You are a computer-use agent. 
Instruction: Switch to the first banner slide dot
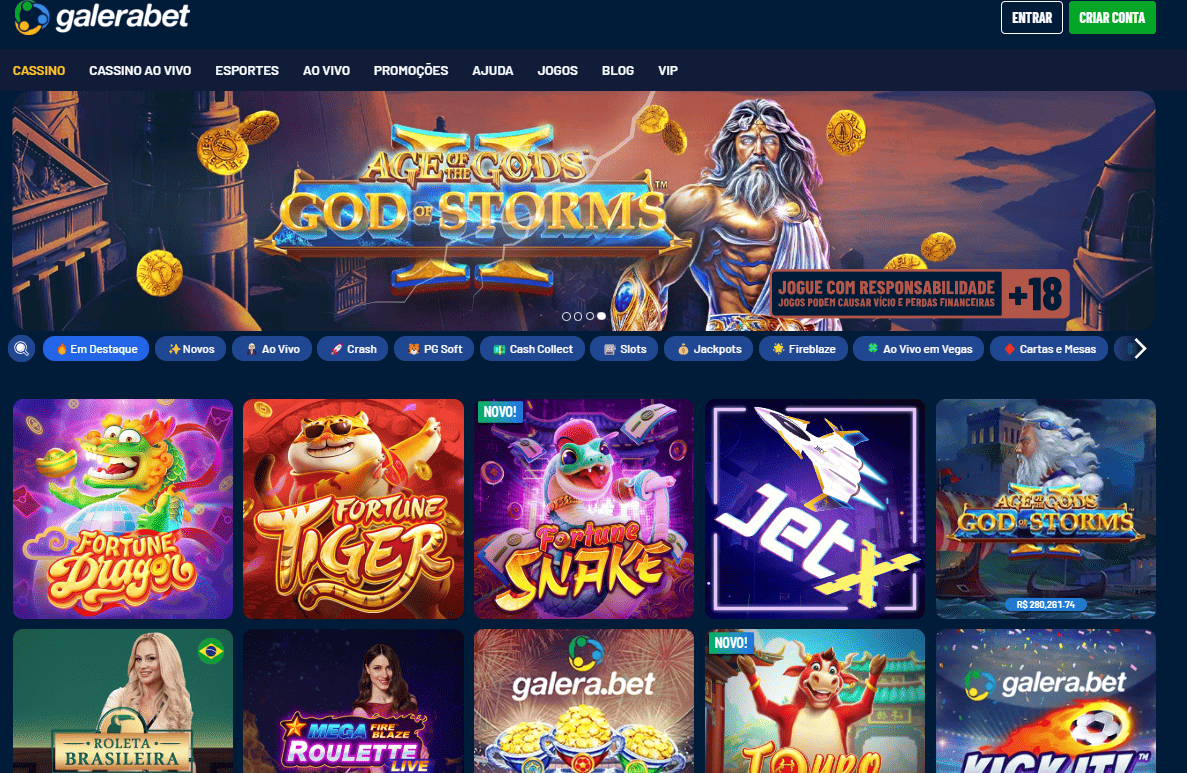click(x=566, y=316)
